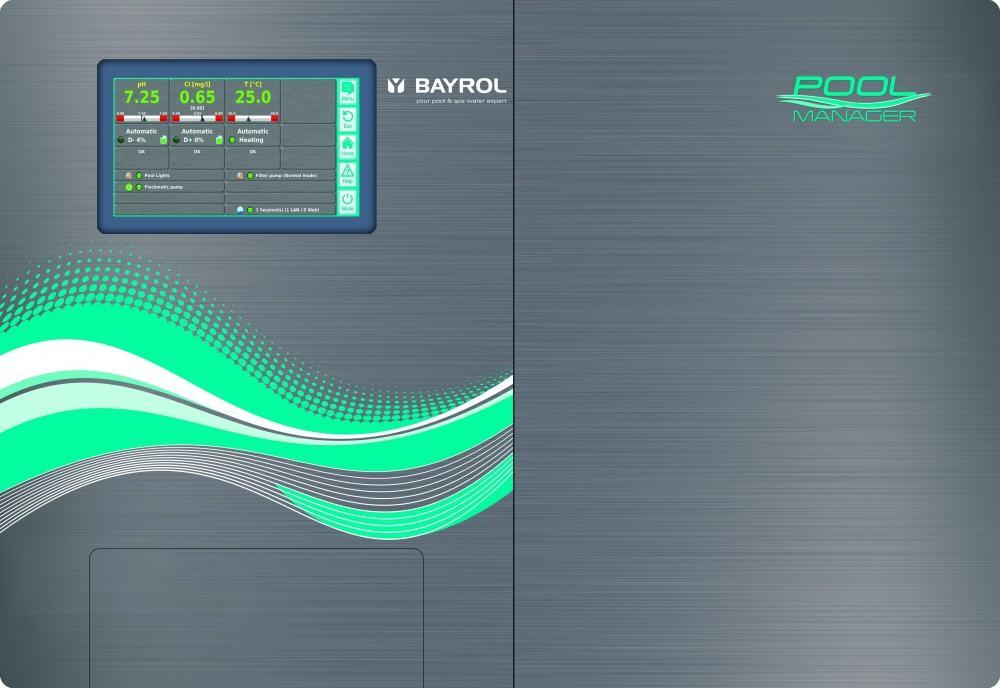
Task: Click the BAYROL logo
Action: 446,87
